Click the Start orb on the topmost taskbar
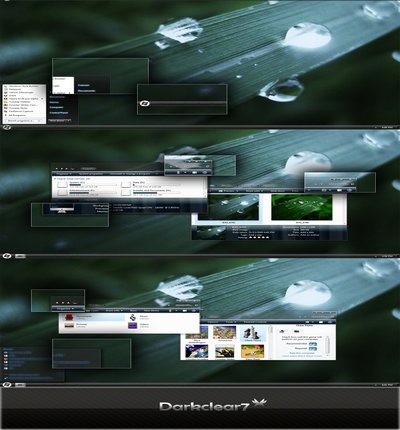The width and height of the screenshot is (400, 430). tap(7, 127)
